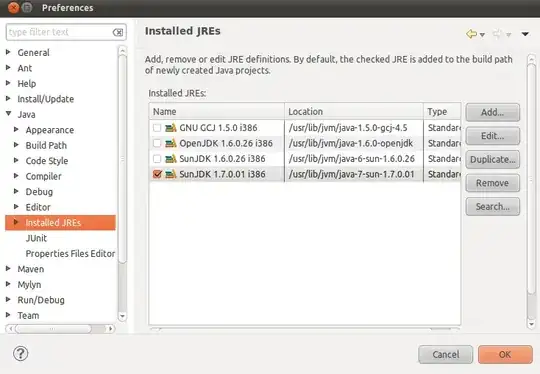Check the OpenJDK 1.6.0.26 i386 checkbox
This screenshot has width=540, height=374.
coord(157,143)
